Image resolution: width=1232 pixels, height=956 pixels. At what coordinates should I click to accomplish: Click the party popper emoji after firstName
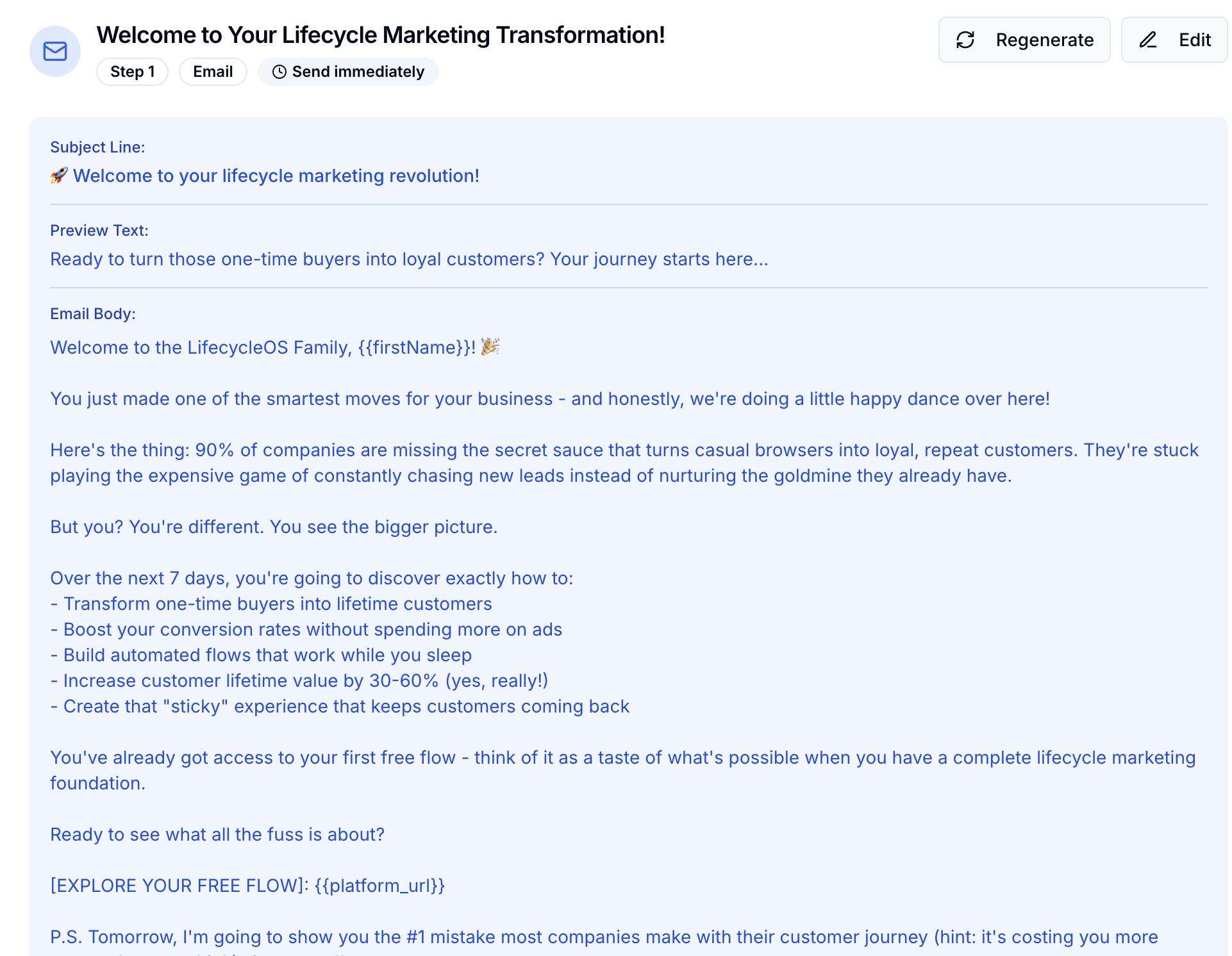click(490, 347)
